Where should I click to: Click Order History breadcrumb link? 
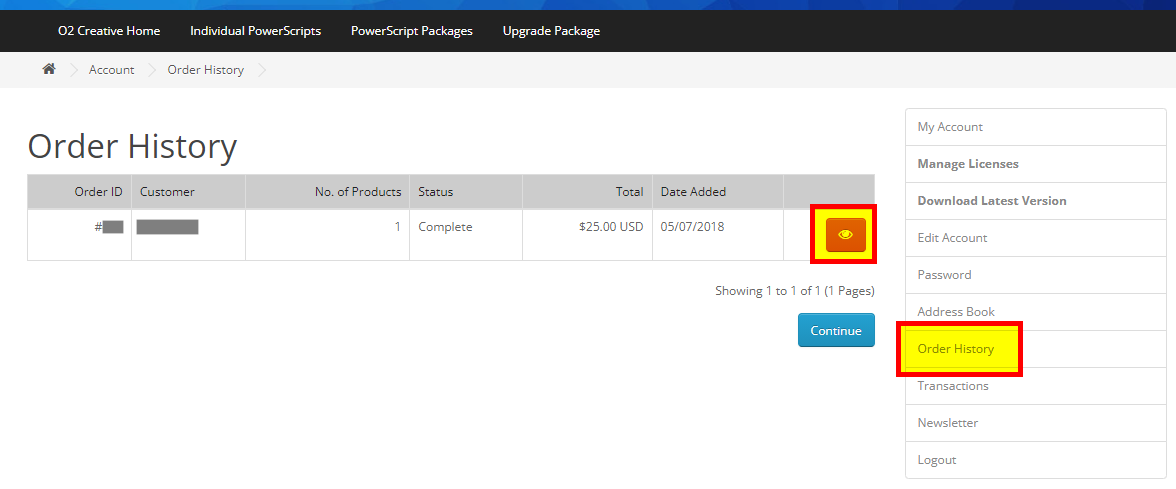pyautogui.click(x=205, y=70)
